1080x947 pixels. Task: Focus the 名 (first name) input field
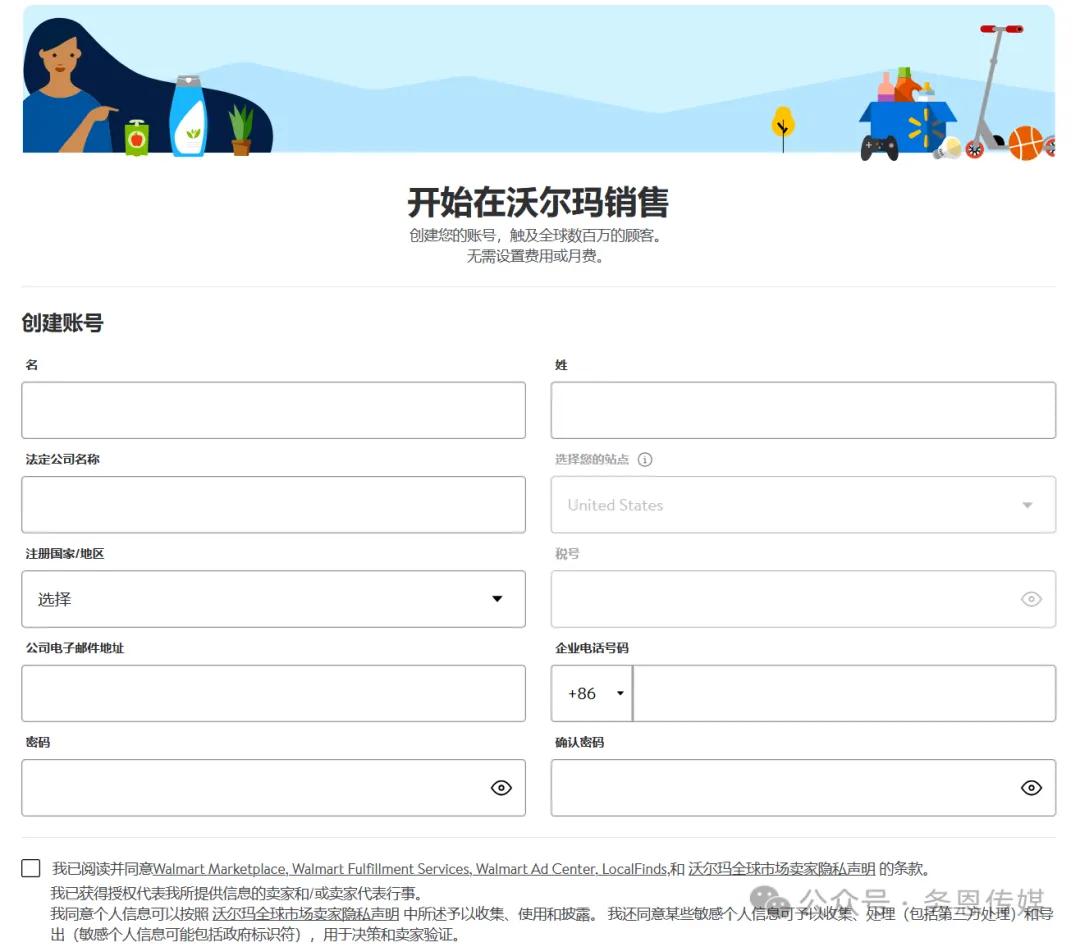(273, 410)
